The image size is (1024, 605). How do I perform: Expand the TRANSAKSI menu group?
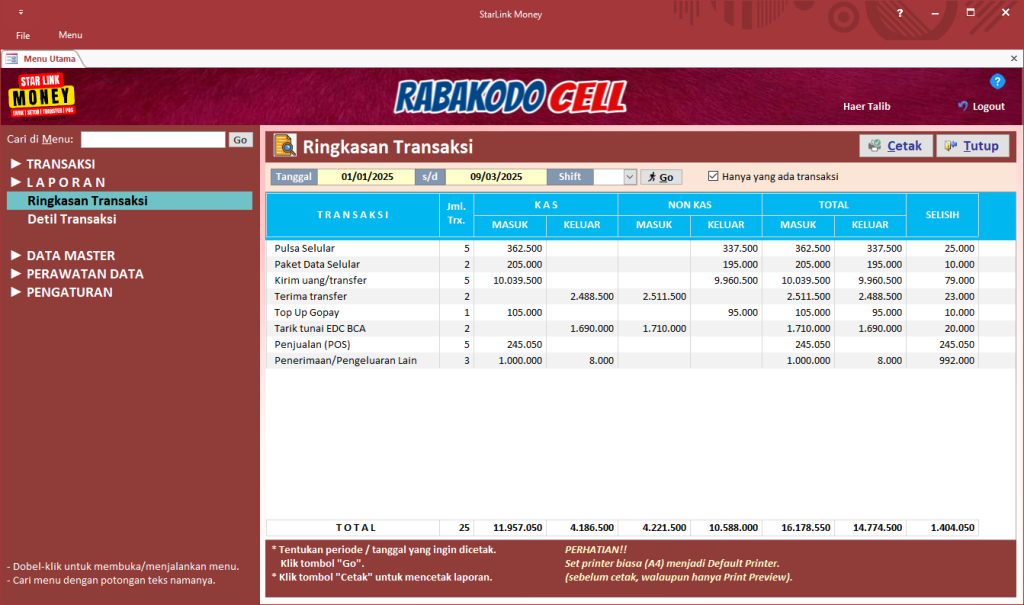click(16, 163)
